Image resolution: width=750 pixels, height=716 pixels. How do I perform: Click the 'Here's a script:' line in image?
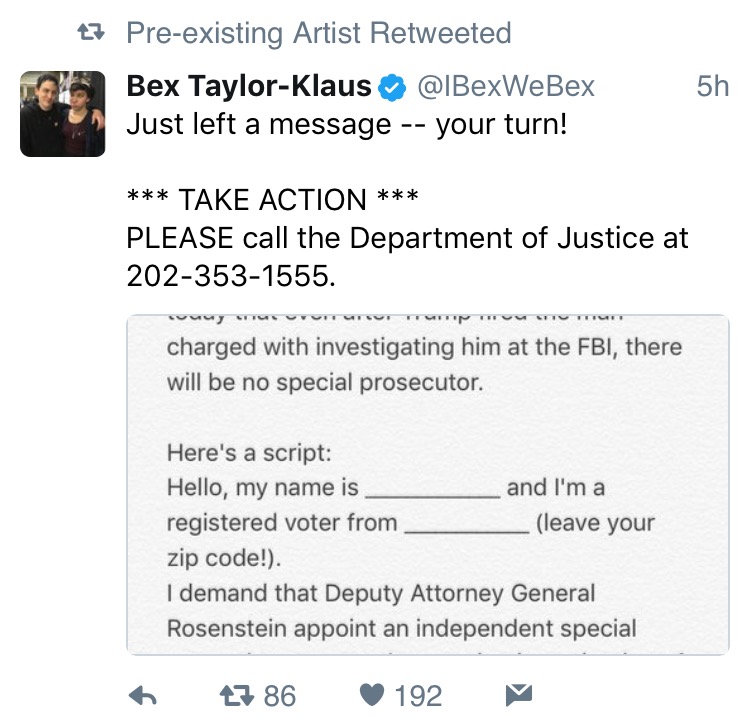pyautogui.click(x=249, y=452)
